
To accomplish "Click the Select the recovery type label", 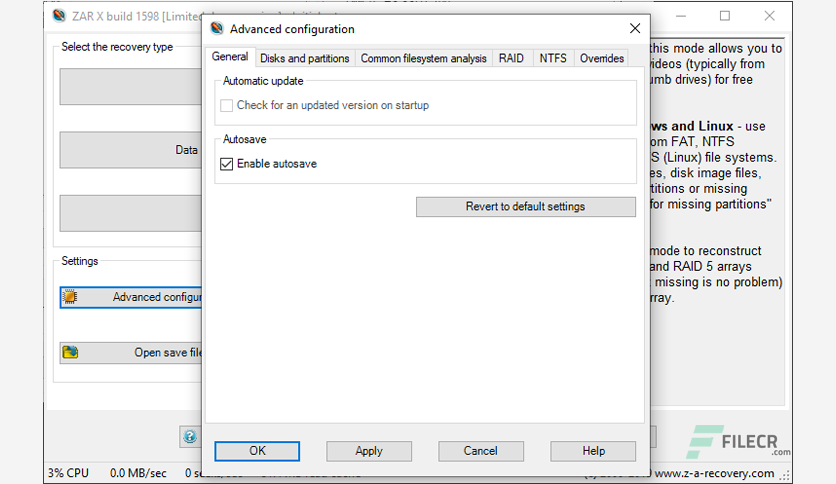I will click(117, 47).
